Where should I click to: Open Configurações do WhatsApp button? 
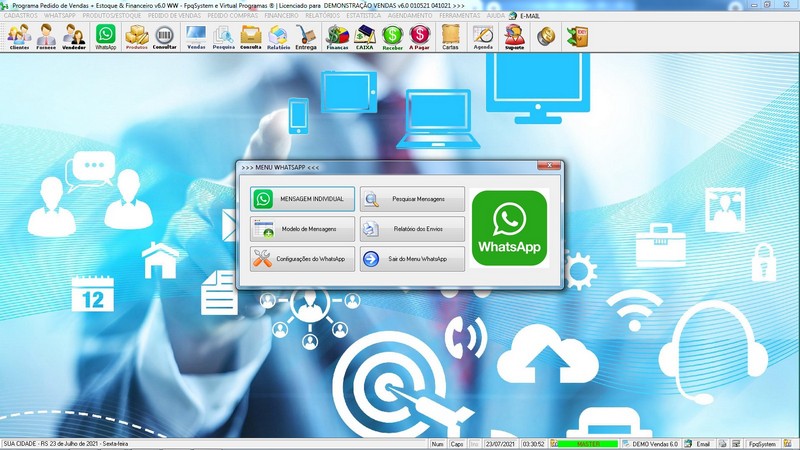point(302,259)
